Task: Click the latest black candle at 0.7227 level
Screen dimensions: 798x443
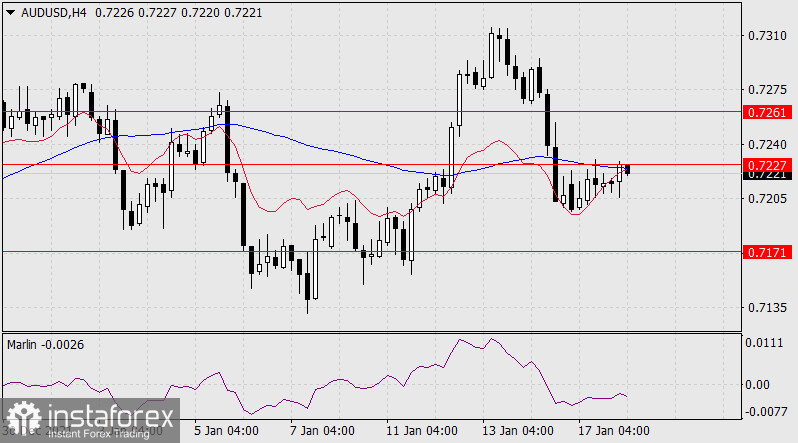Action: [628, 169]
